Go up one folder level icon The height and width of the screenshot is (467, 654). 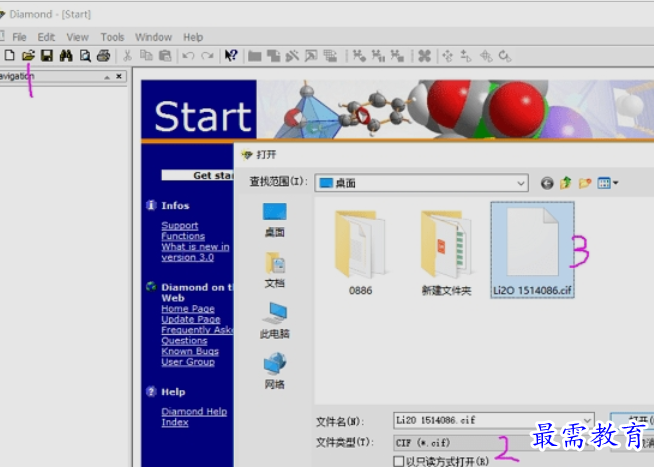[566, 183]
